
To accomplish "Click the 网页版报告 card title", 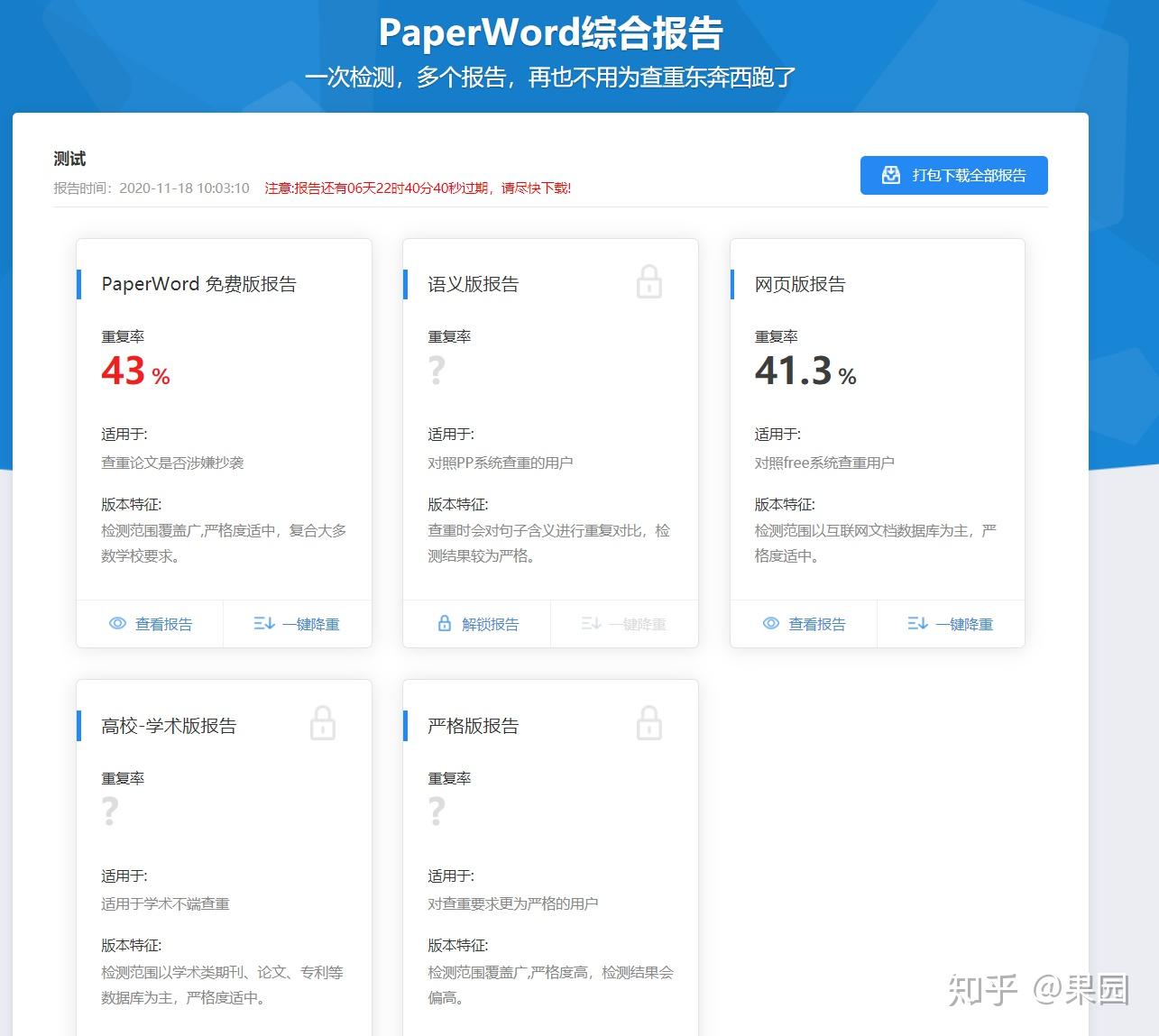I will pyautogui.click(x=800, y=284).
